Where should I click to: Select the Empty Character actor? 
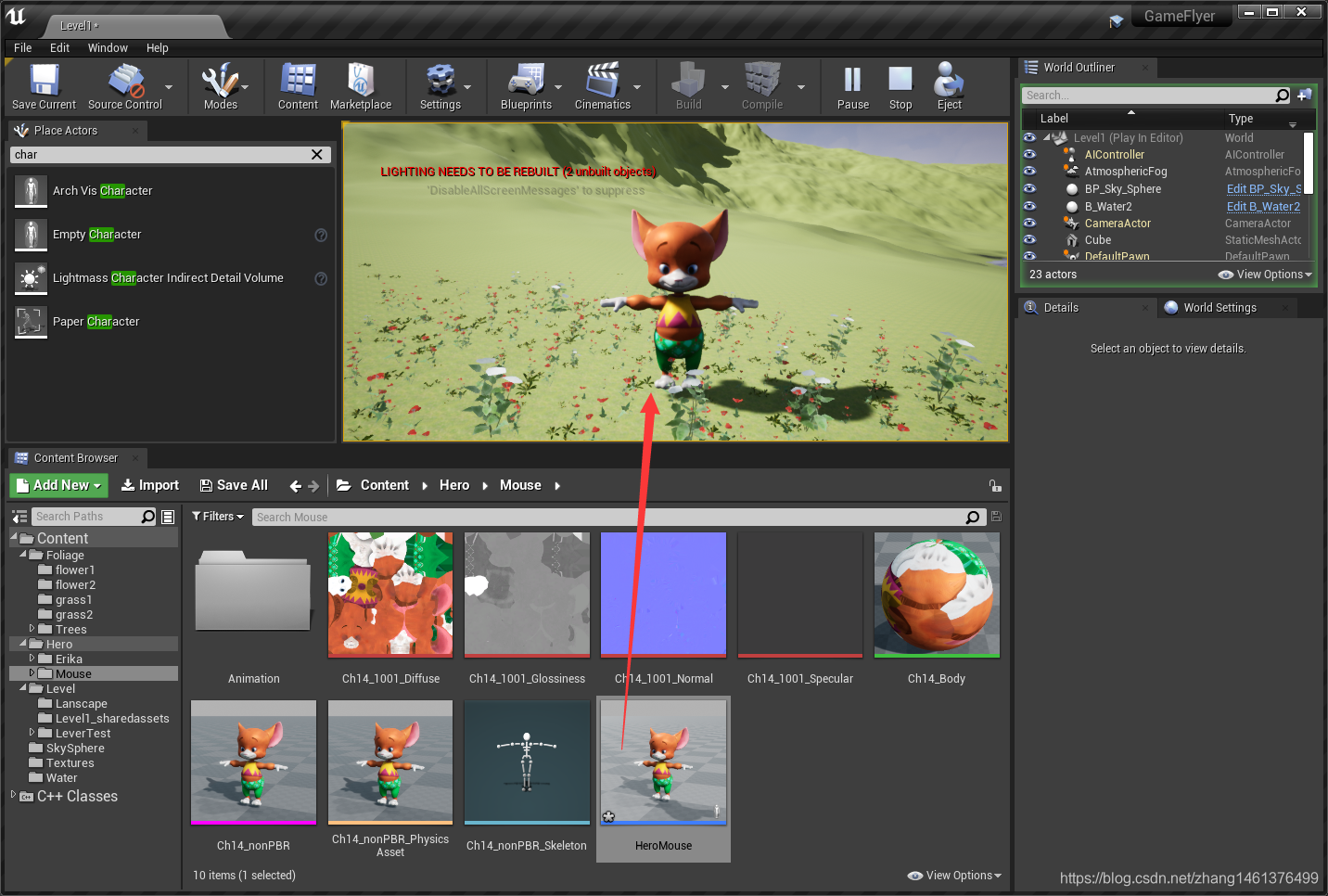tap(172, 235)
